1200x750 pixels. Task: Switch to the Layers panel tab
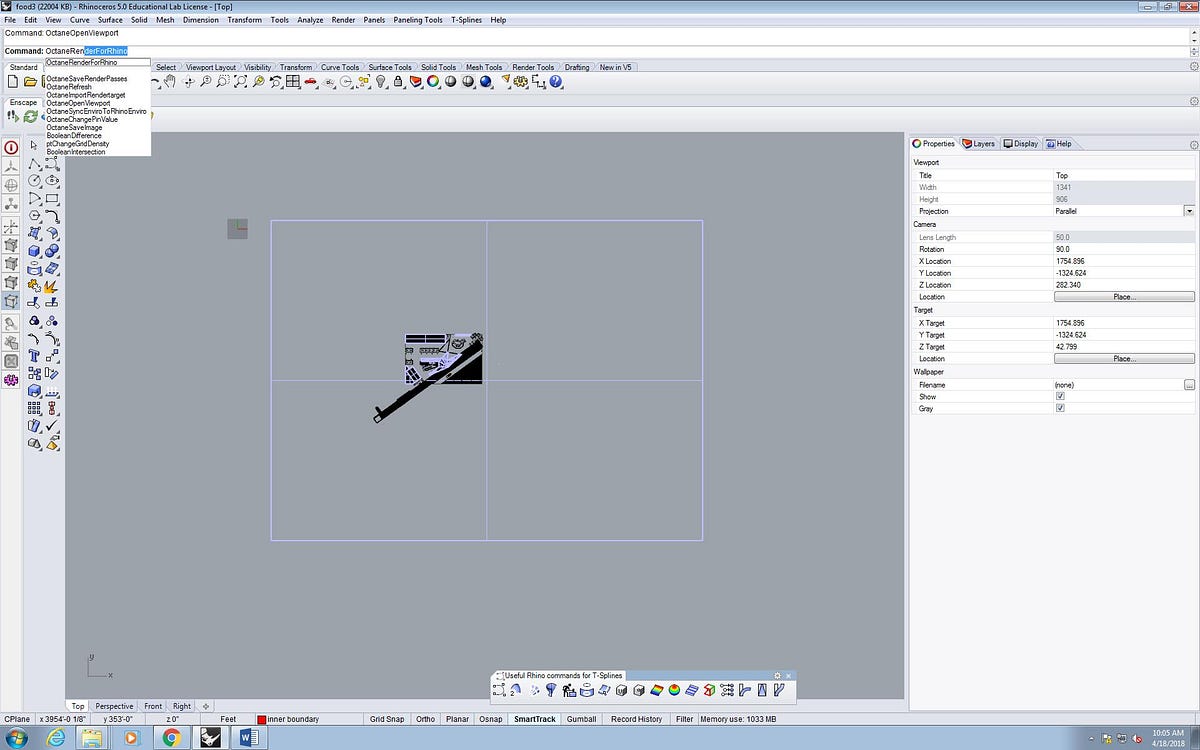(979, 144)
